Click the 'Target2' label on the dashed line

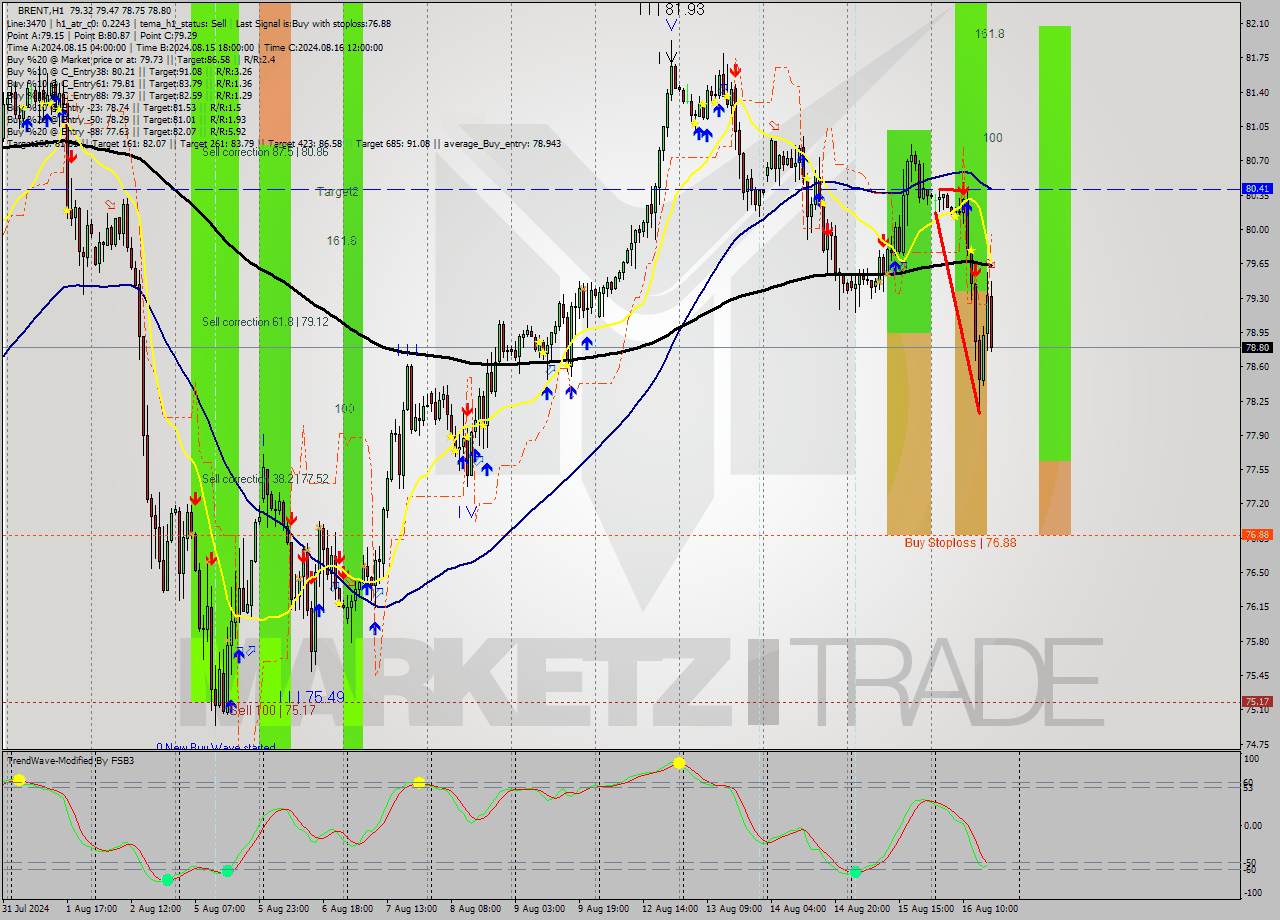click(x=338, y=191)
